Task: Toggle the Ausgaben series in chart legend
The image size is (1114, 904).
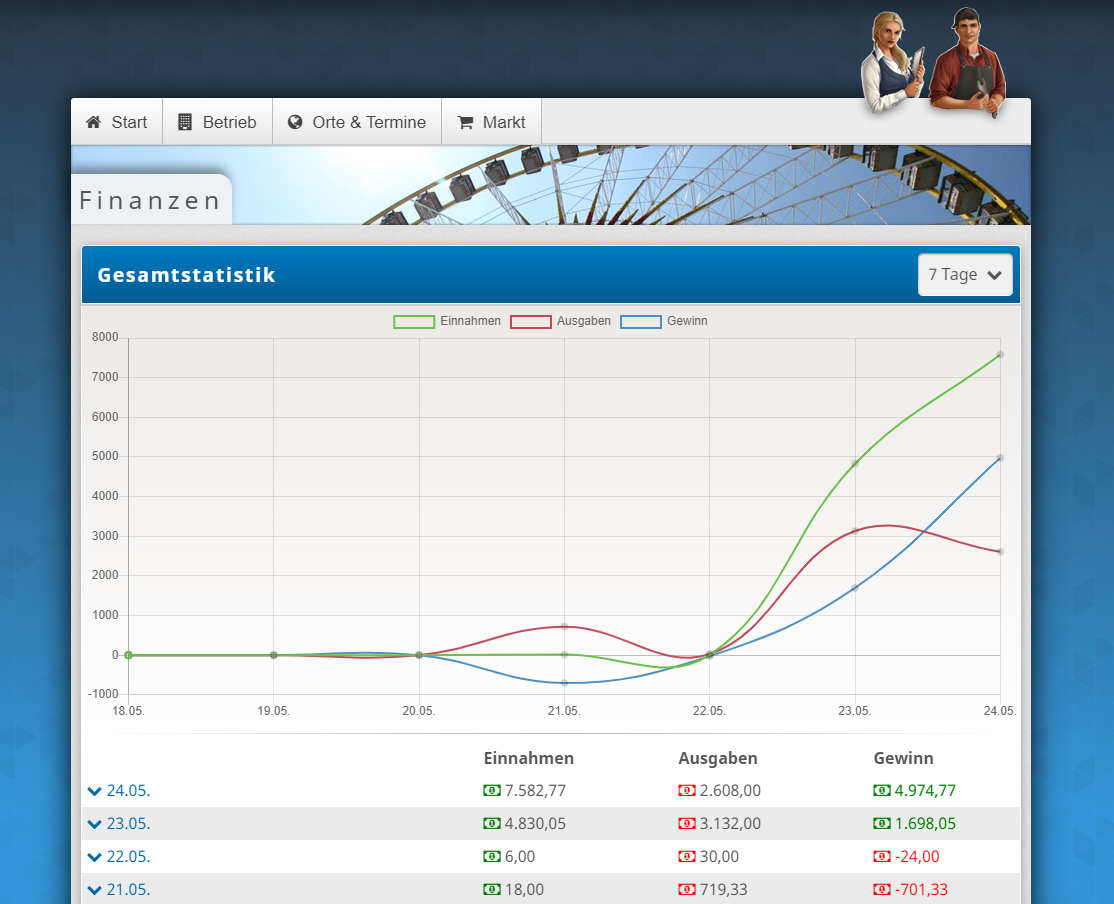Action: pos(561,321)
